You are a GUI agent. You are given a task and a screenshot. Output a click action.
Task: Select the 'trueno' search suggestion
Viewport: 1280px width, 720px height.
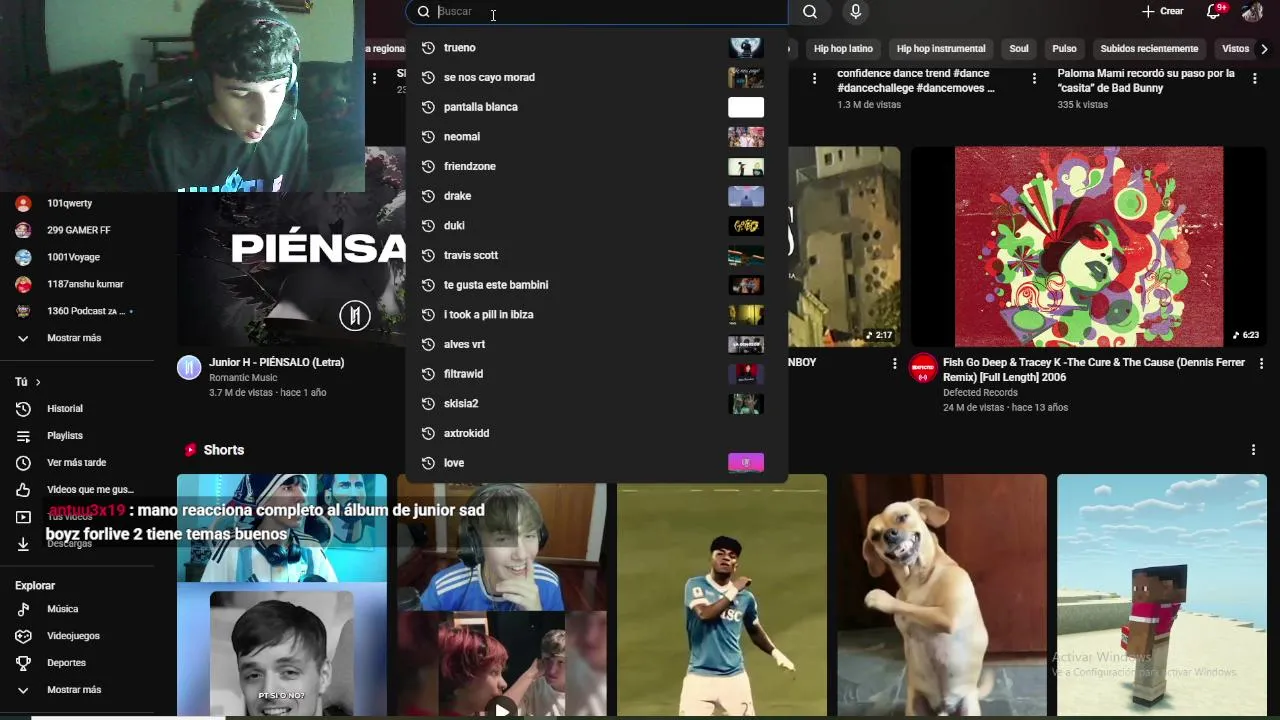click(x=597, y=47)
